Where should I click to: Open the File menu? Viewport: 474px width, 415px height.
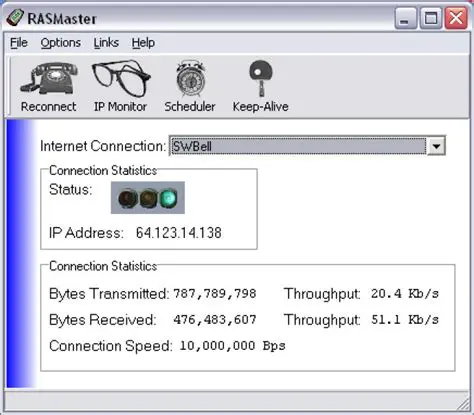(x=19, y=43)
